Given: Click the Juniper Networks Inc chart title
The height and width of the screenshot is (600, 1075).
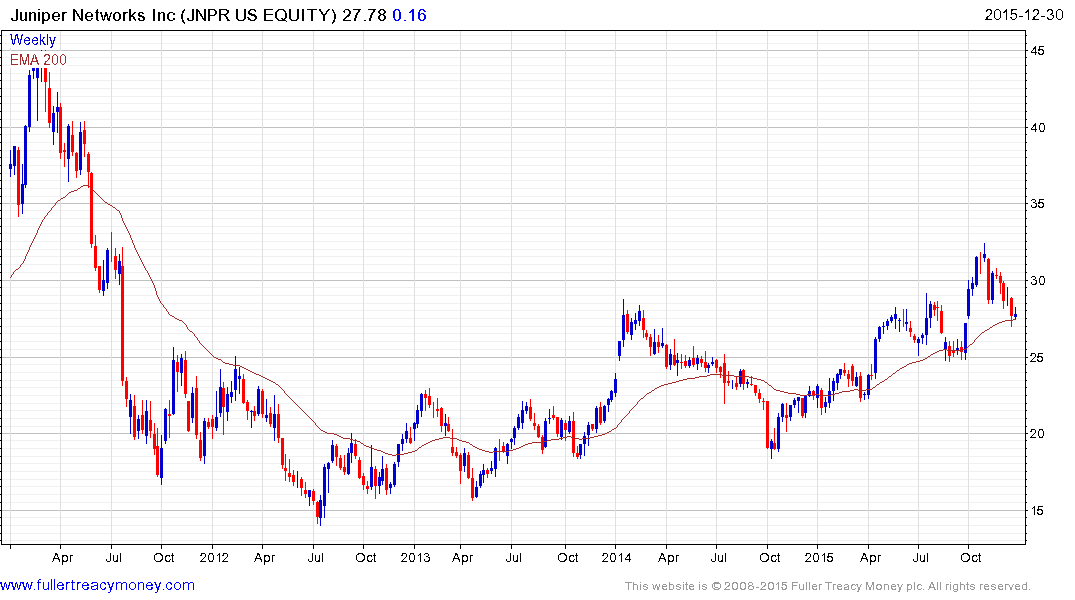Looking at the screenshot, I should 173,15.
